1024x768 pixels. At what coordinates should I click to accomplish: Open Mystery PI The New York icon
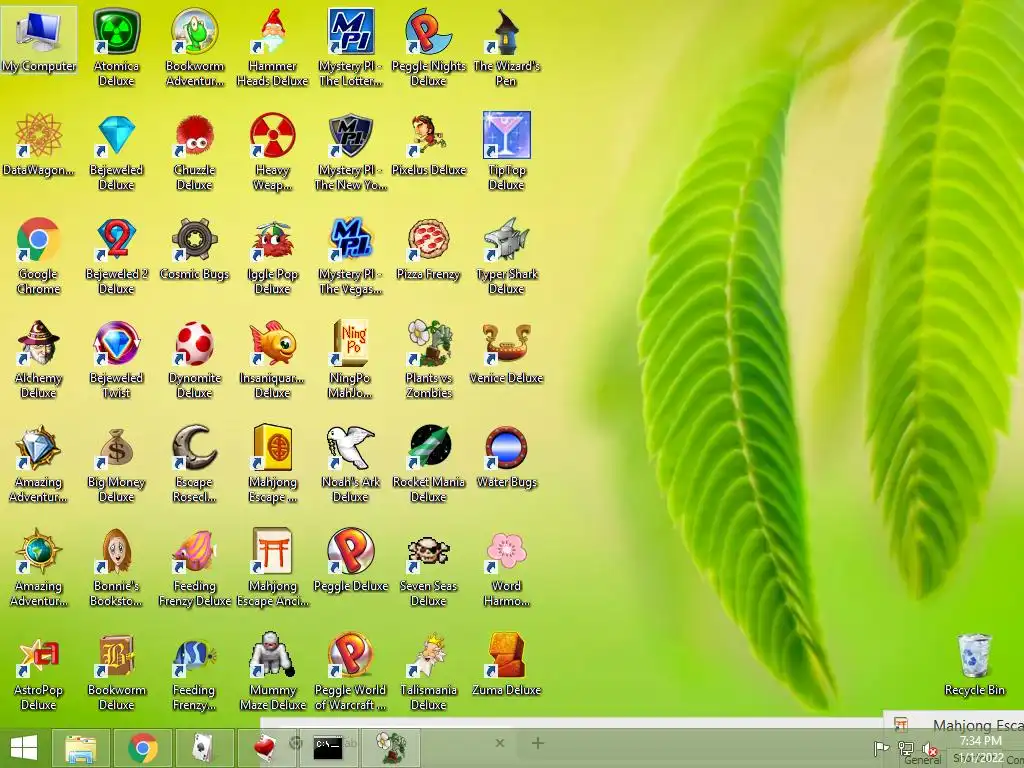coord(351,152)
